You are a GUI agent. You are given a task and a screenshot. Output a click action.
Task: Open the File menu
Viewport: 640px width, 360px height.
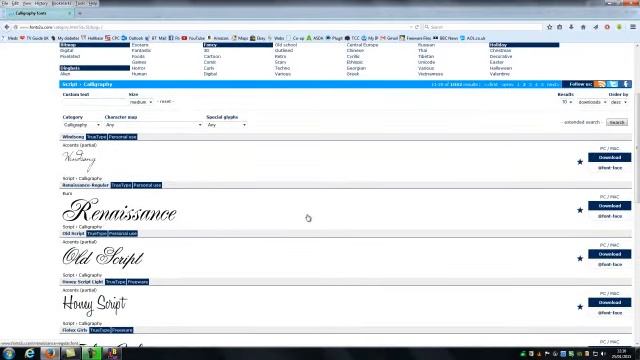[x=5, y=3]
